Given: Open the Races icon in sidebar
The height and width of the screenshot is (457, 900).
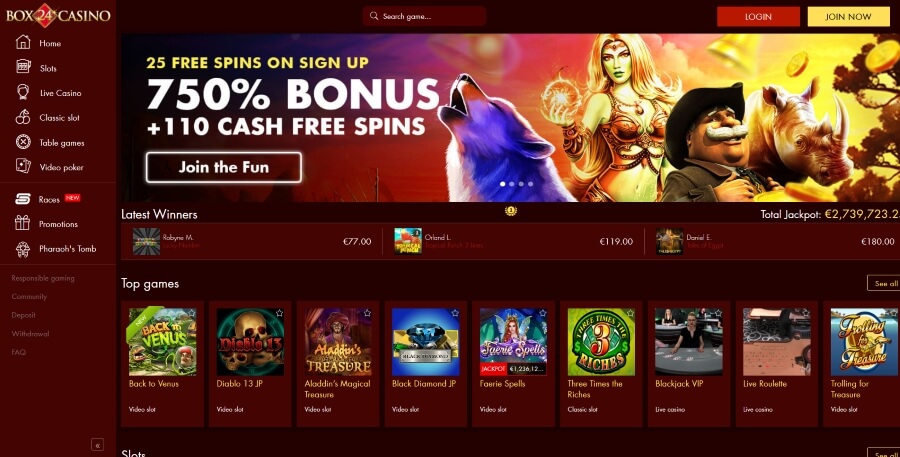Looking at the screenshot, I should pos(22,199).
